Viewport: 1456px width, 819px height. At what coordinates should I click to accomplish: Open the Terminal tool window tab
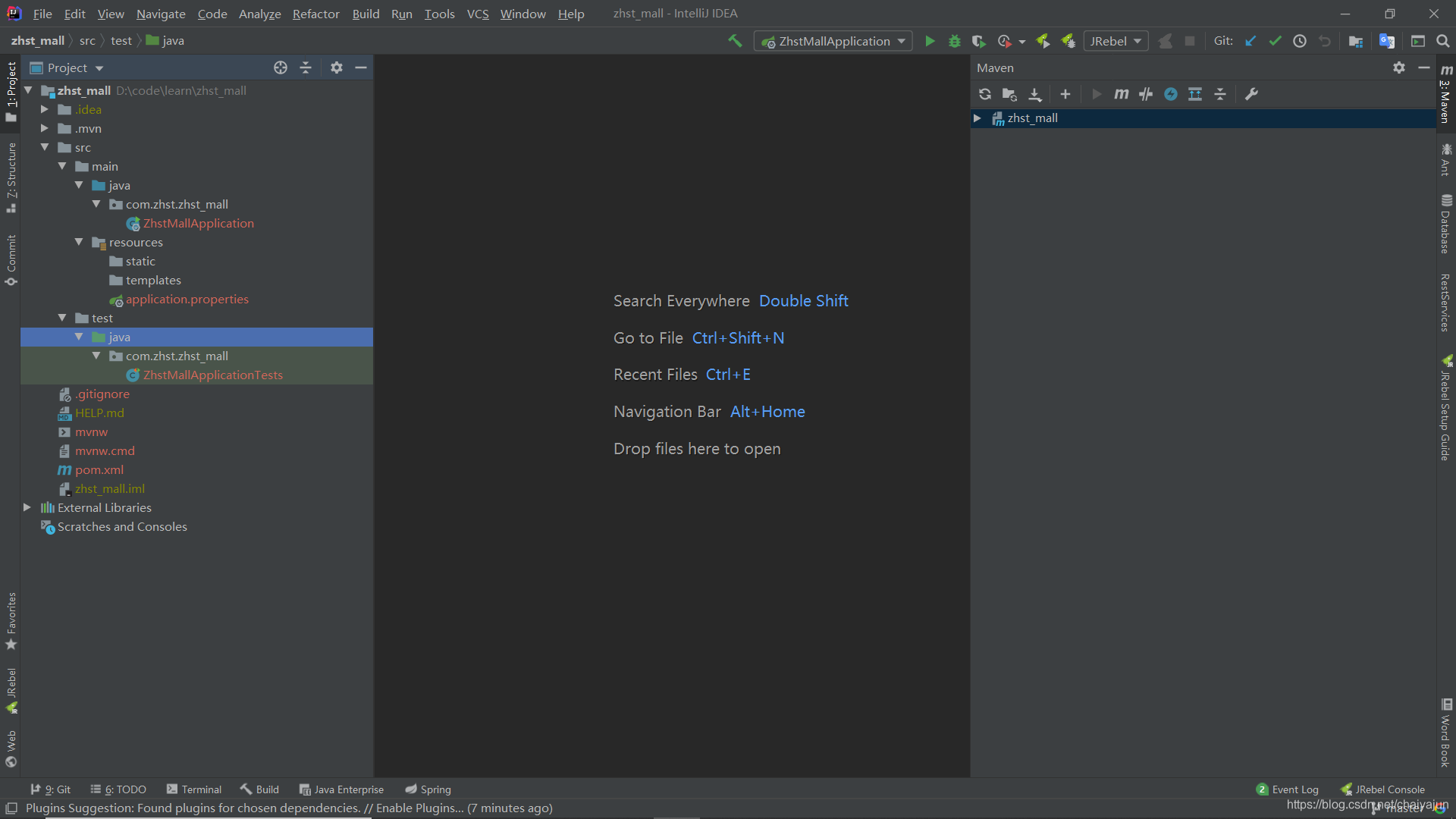[x=194, y=789]
